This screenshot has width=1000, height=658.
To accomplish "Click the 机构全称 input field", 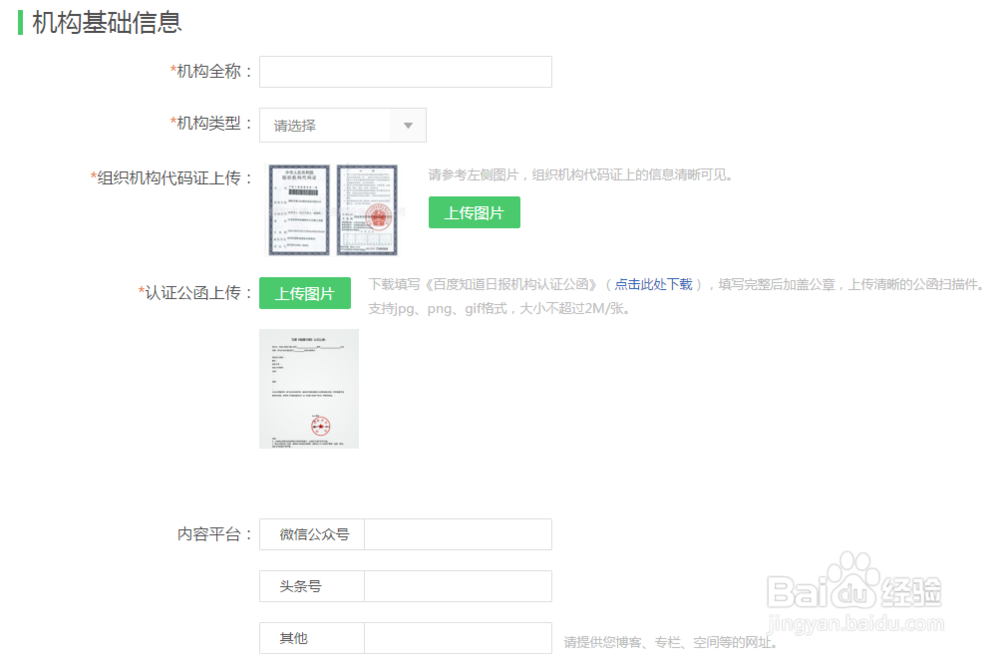I will click(x=405, y=71).
